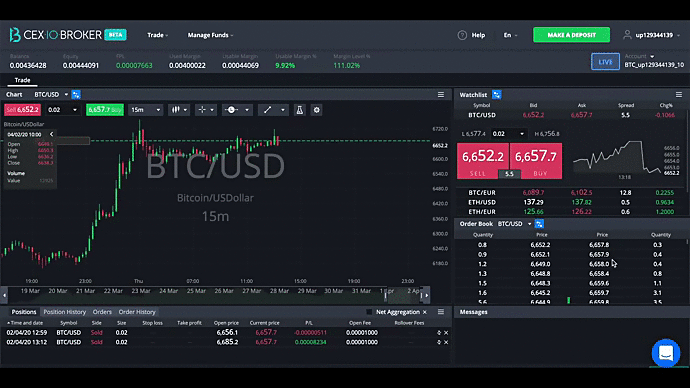
Task: Switch to the Position History tab
Action: point(65,312)
